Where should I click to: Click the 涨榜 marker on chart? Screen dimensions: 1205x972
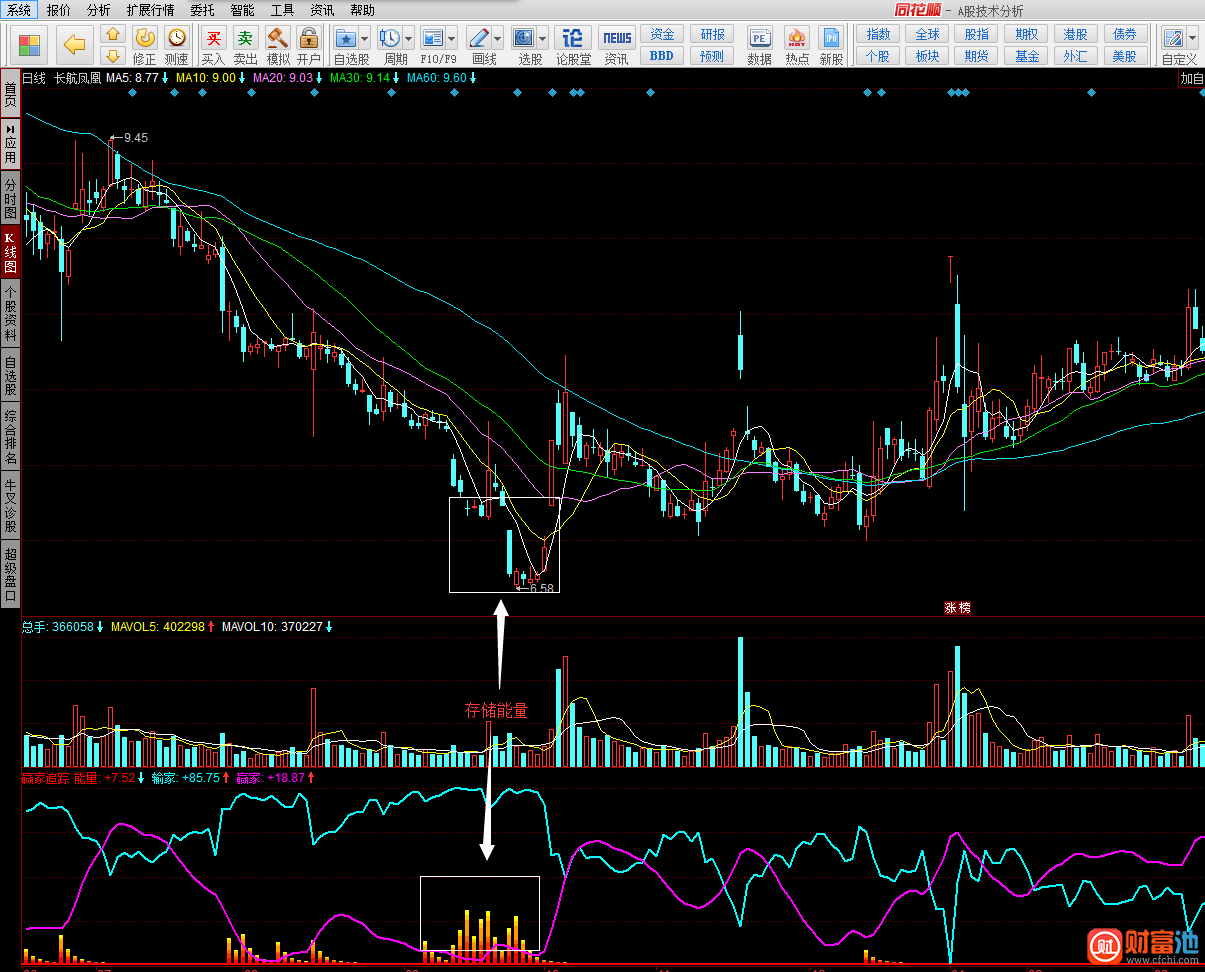click(x=957, y=607)
